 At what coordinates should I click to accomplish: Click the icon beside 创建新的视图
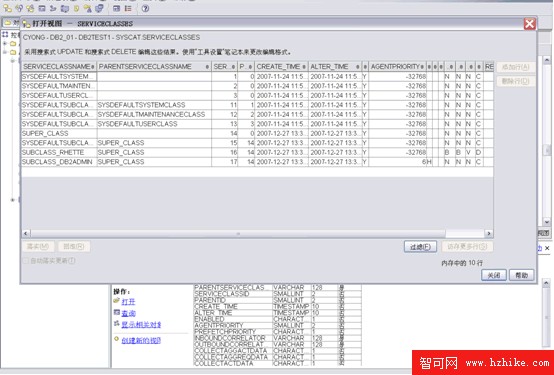[117, 339]
